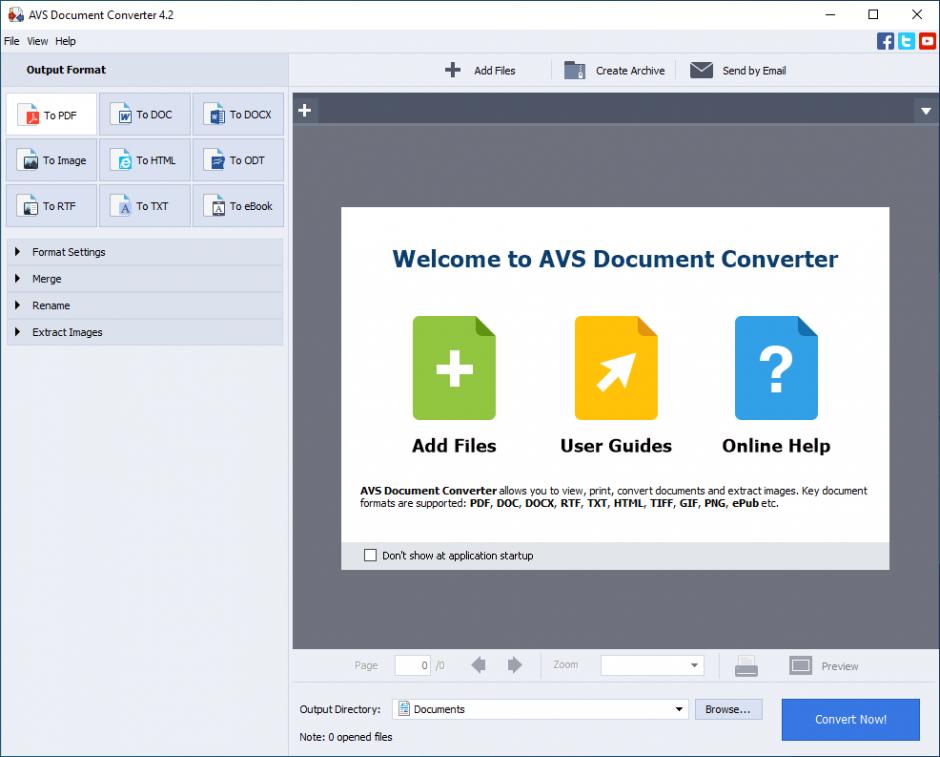Open the document tab list arrow

tap(926, 111)
